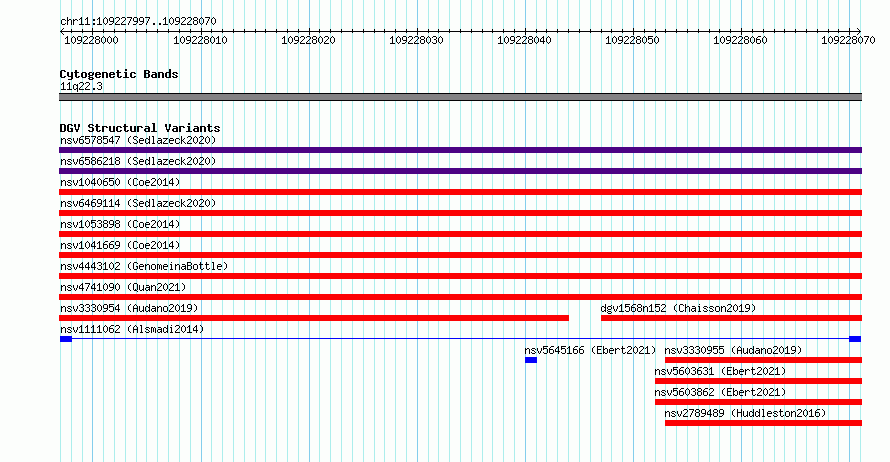Click the right blue block of nsv1111062
The width and height of the screenshot is (890, 462).
855,339
